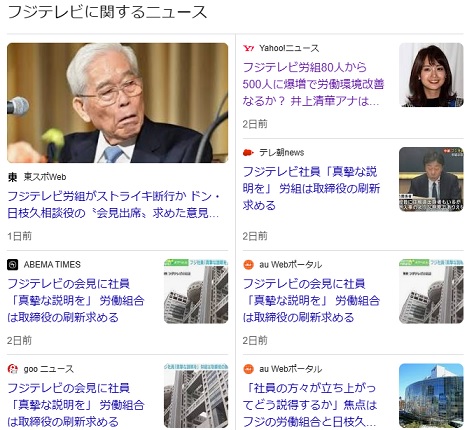Open the 「社員の方々が立ち上がって headline

310,405
